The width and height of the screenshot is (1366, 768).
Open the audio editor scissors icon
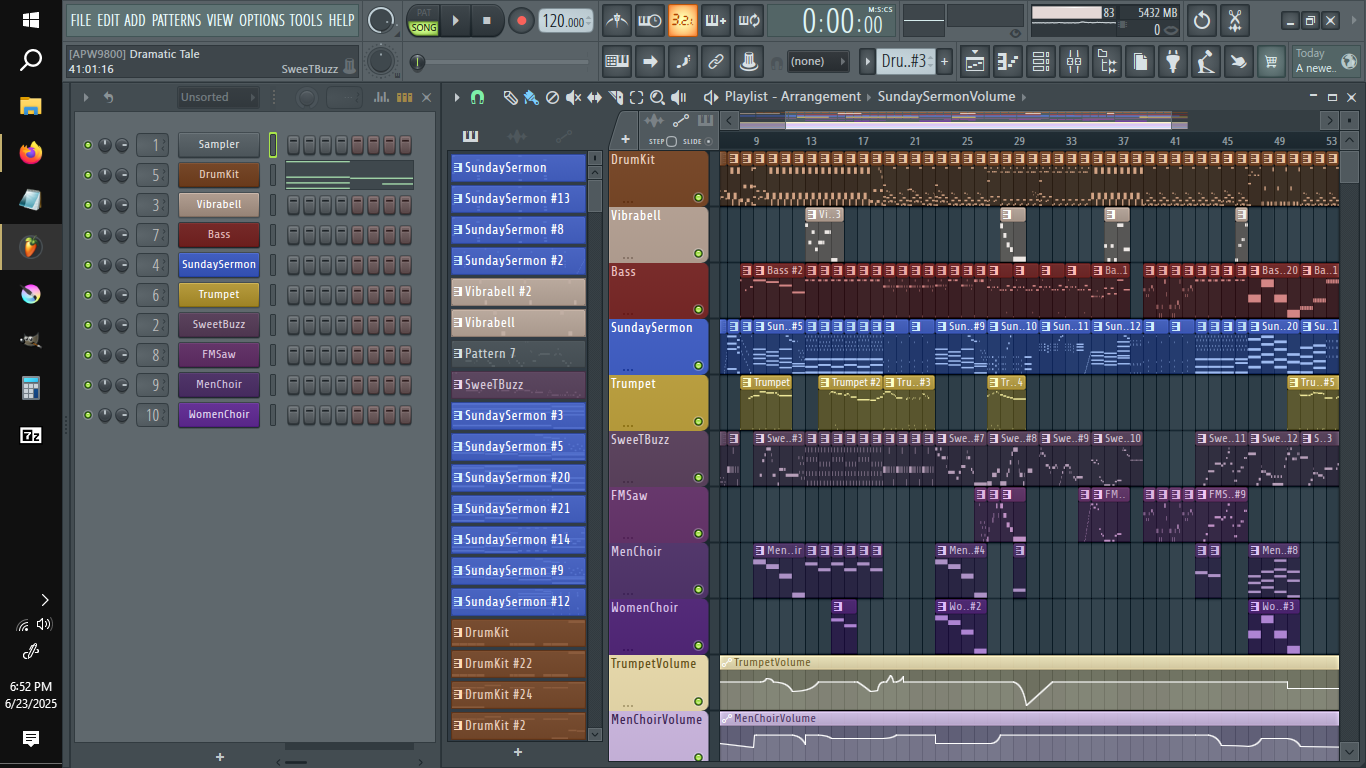[x=1236, y=20]
